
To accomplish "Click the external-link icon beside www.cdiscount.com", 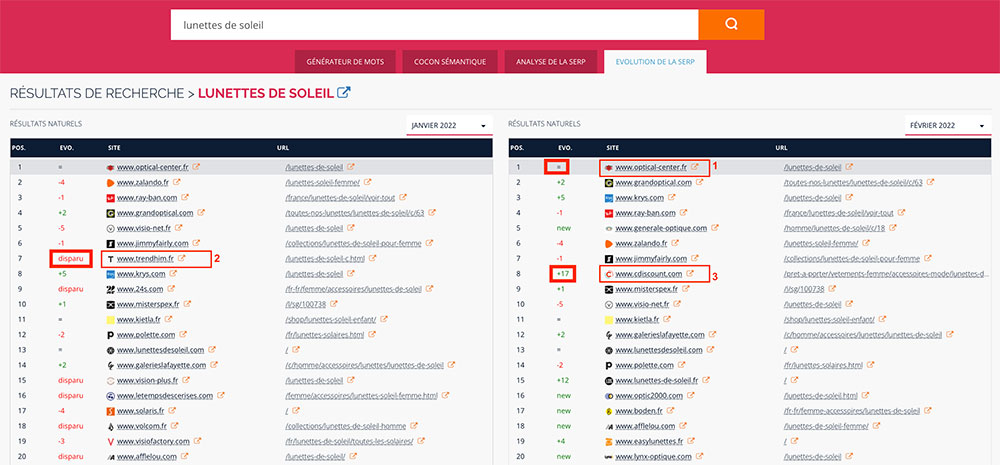I will (691, 274).
